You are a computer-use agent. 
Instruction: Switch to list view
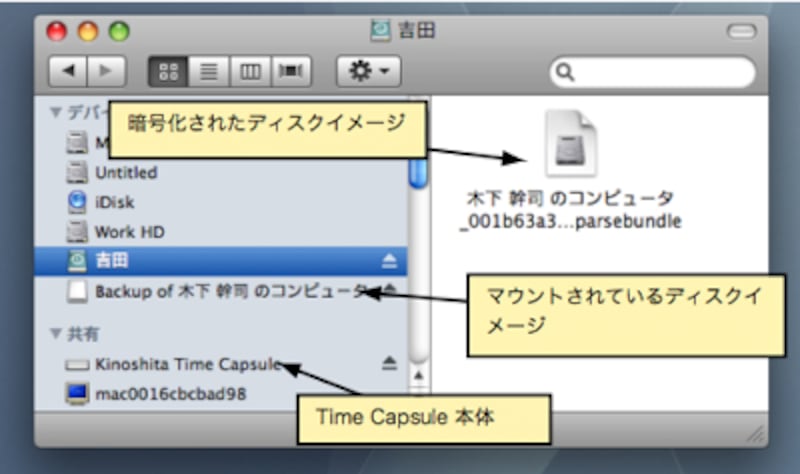(209, 71)
